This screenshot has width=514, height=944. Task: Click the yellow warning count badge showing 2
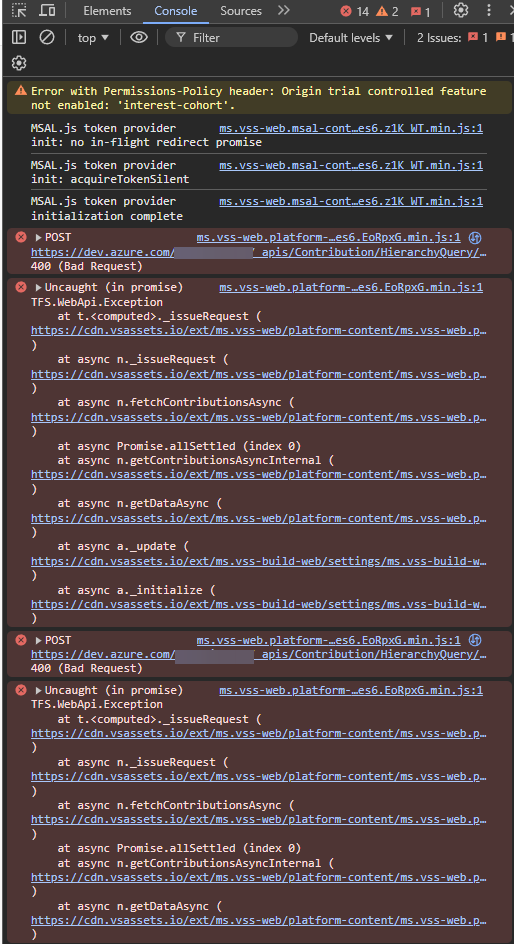pos(387,11)
